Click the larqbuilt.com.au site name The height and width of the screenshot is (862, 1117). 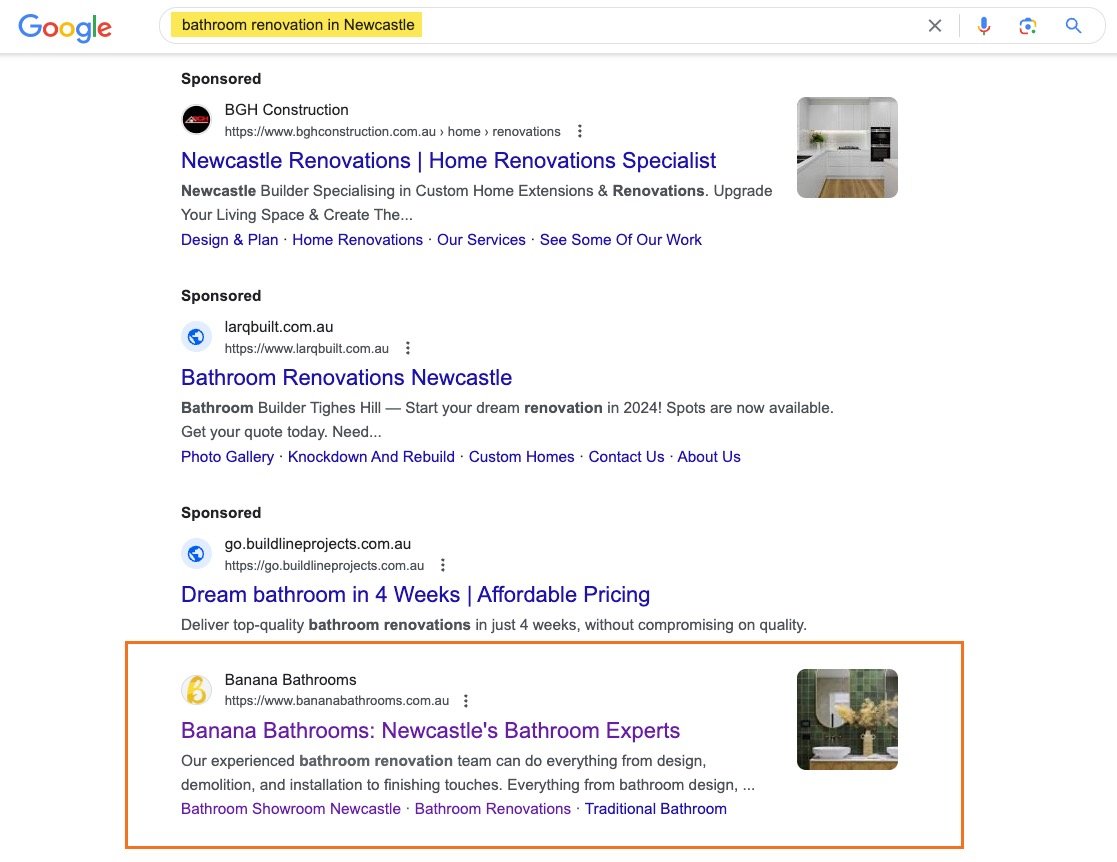point(279,327)
